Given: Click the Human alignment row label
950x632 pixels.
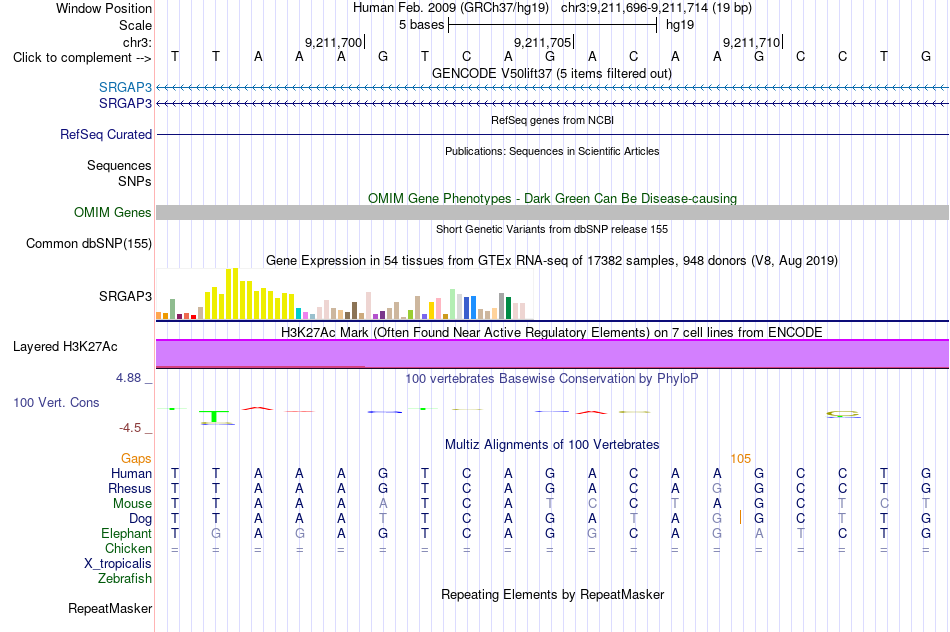Looking at the screenshot, I should (x=131, y=473).
